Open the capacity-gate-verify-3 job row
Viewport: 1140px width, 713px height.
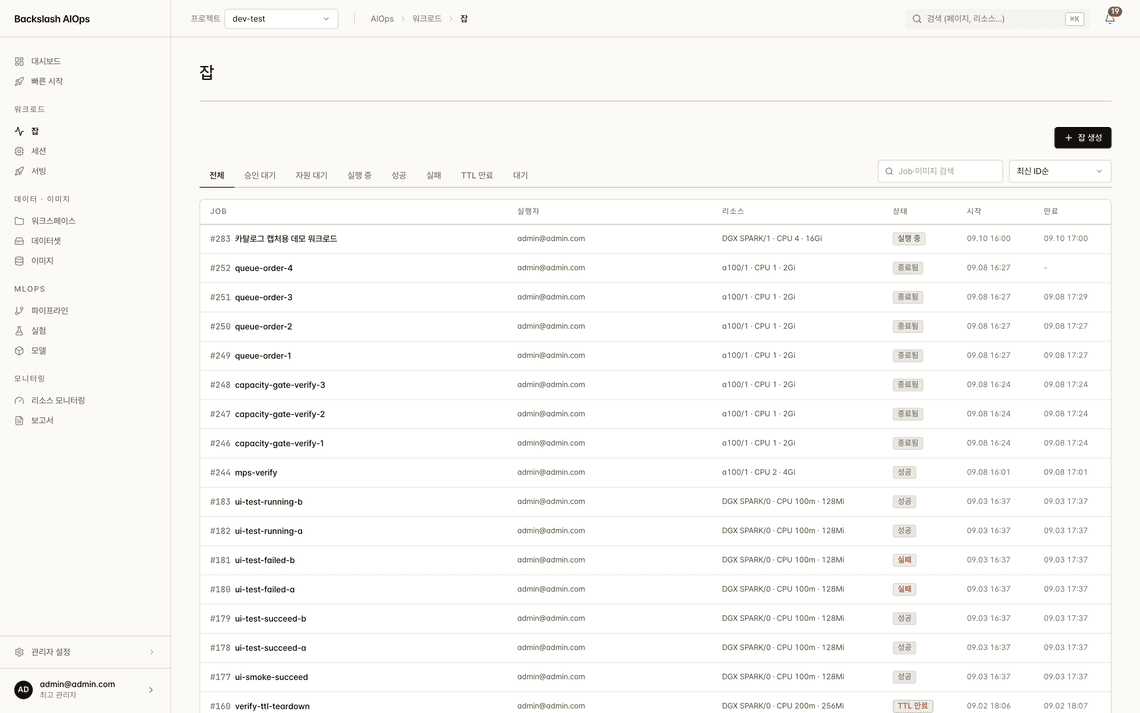pyautogui.click(x=655, y=385)
